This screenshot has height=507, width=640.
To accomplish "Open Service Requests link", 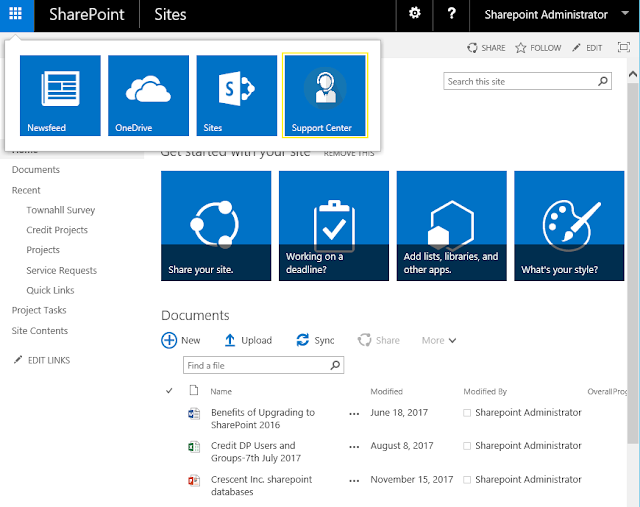I will click(x=62, y=270).
